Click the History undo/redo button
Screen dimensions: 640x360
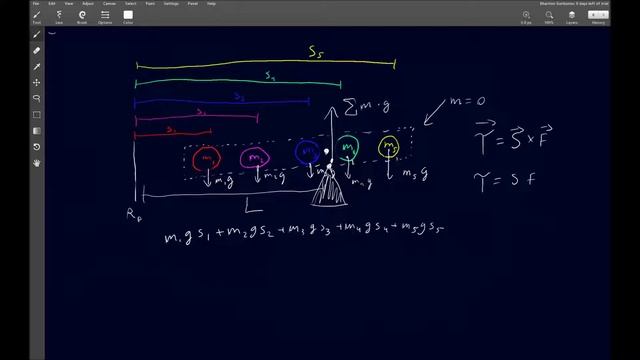point(598,15)
